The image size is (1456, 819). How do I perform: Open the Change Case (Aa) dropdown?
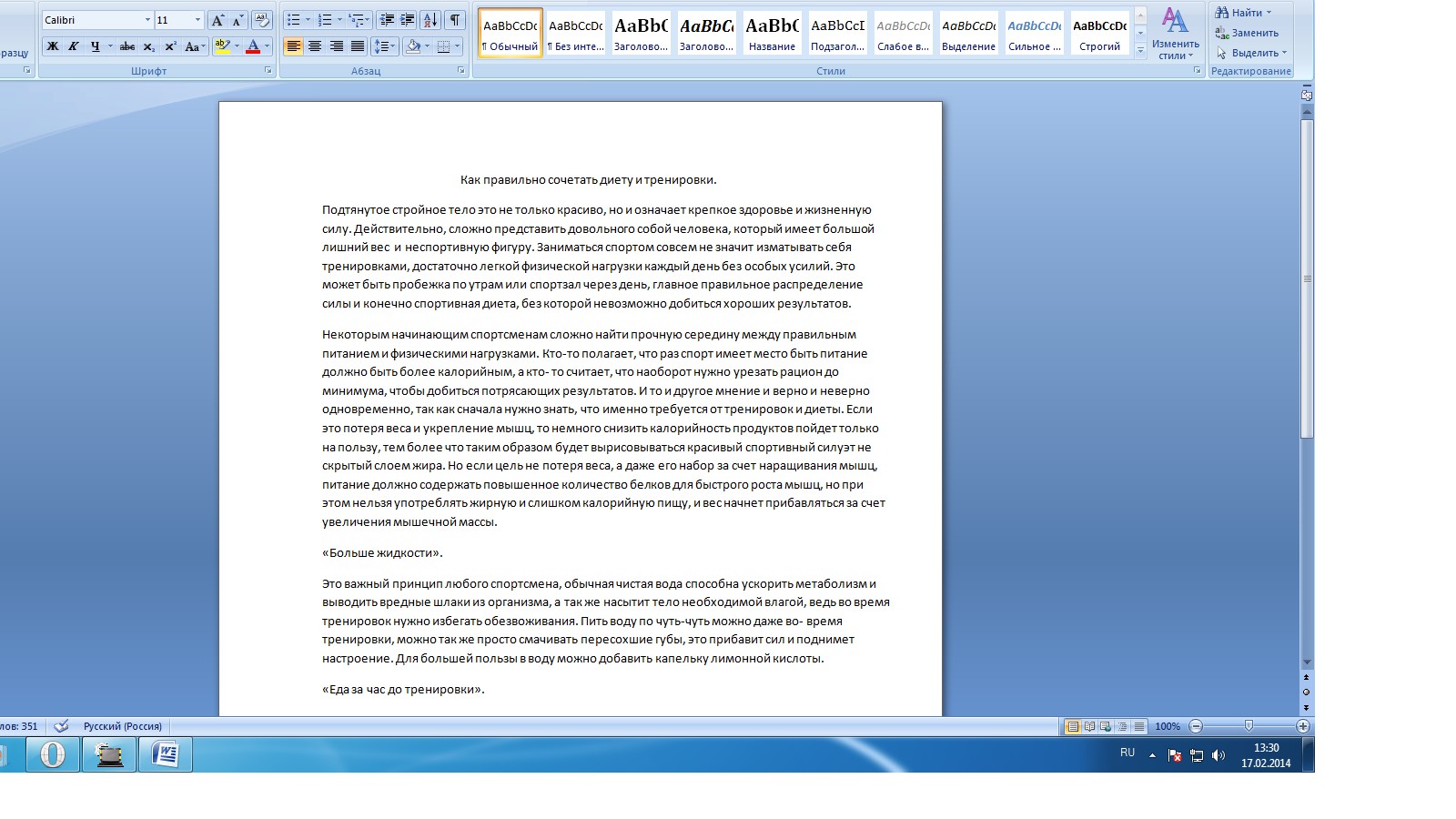click(x=195, y=46)
